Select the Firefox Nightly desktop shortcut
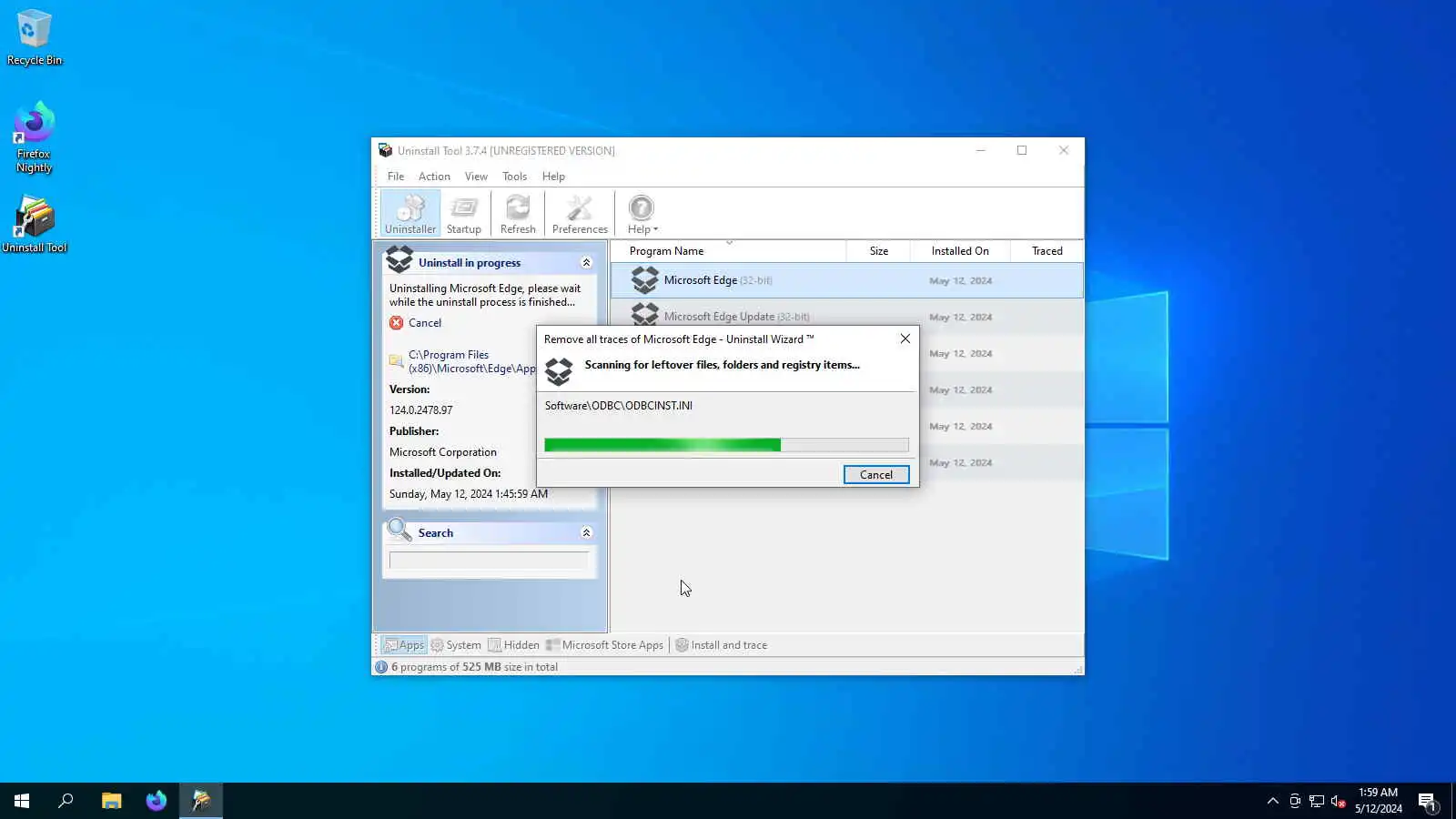Image resolution: width=1456 pixels, height=819 pixels. coord(34,138)
